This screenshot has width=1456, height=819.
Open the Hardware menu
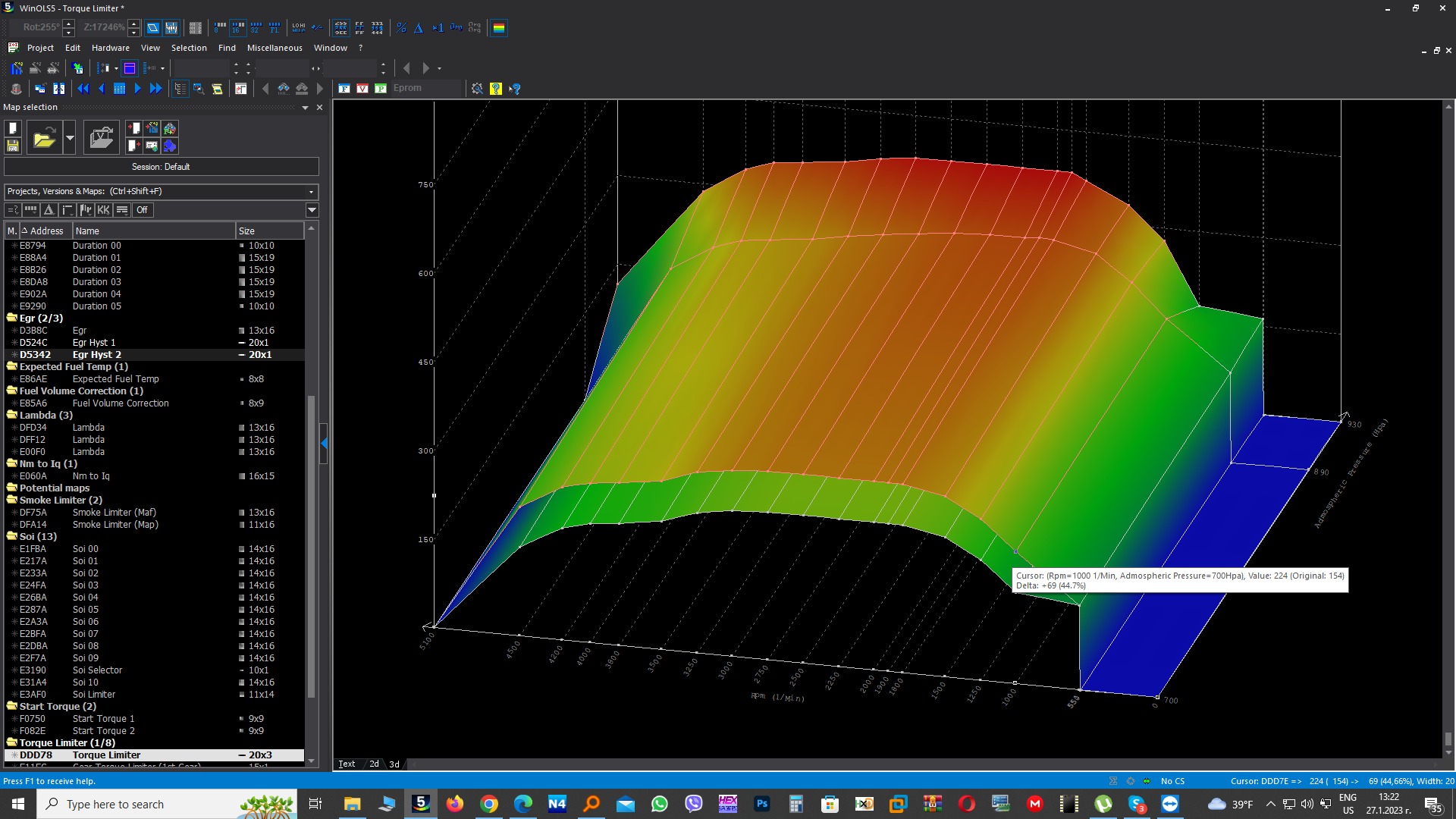click(110, 48)
